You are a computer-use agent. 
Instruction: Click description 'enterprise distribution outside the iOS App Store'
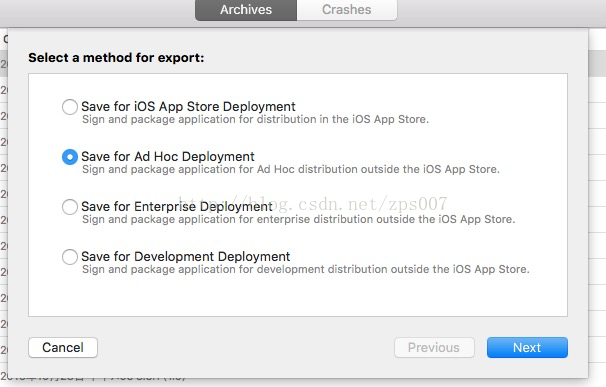(386, 220)
